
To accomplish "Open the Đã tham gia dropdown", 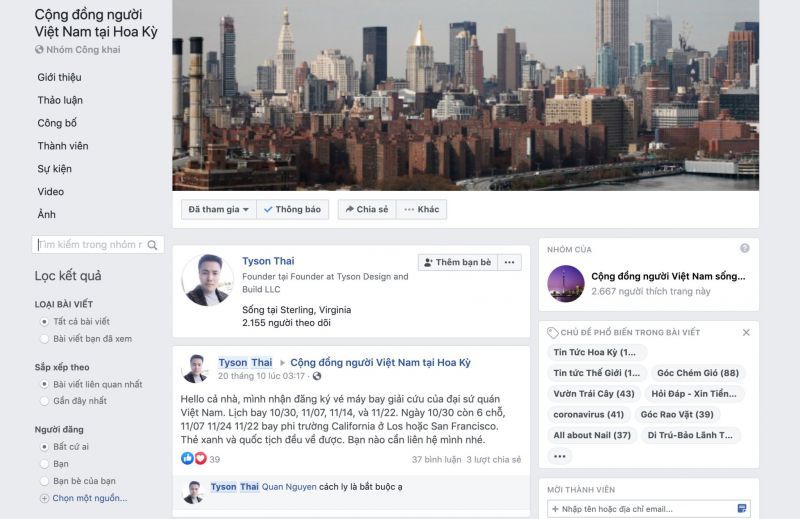I will click(x=218, y=209).
